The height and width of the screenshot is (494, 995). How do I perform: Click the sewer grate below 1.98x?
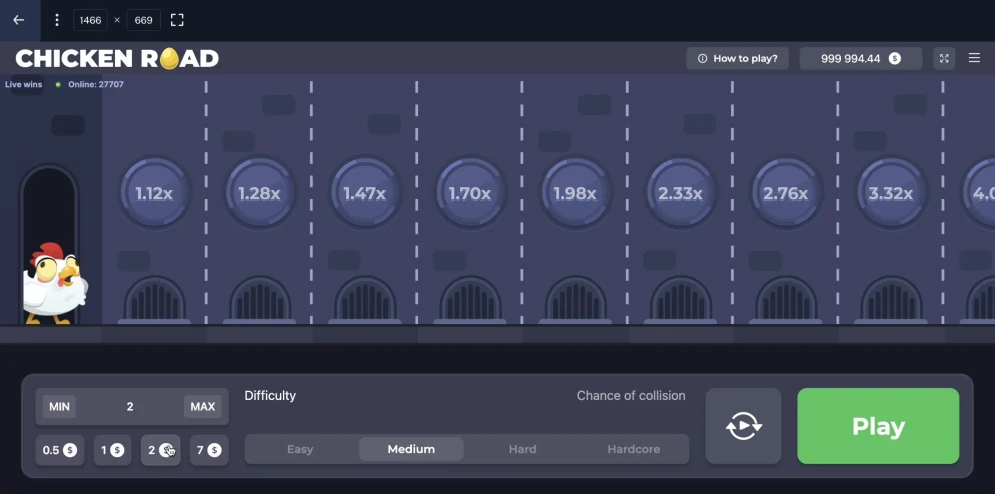576,299
